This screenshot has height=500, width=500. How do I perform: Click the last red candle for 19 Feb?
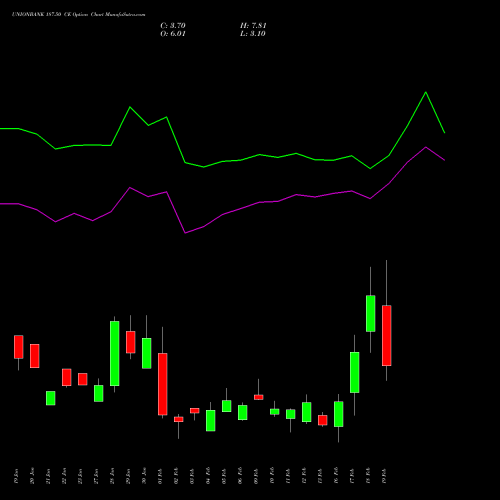point(387,335)
